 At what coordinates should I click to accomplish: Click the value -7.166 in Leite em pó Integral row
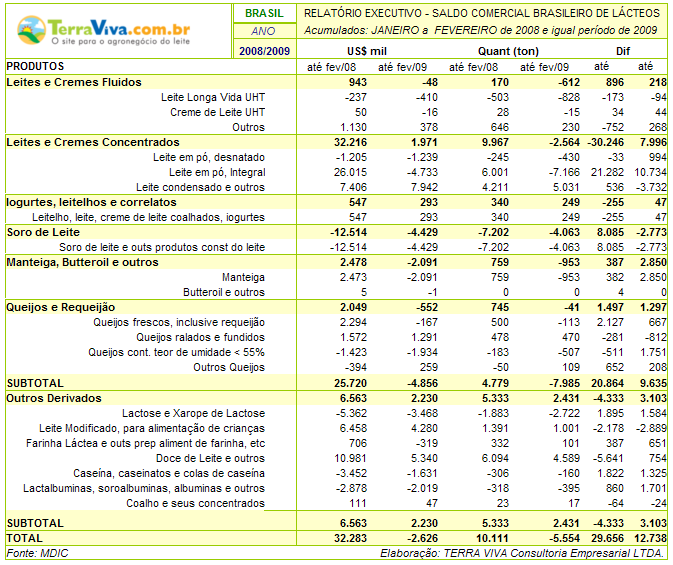pyautogui.click(x=564, y=173)
